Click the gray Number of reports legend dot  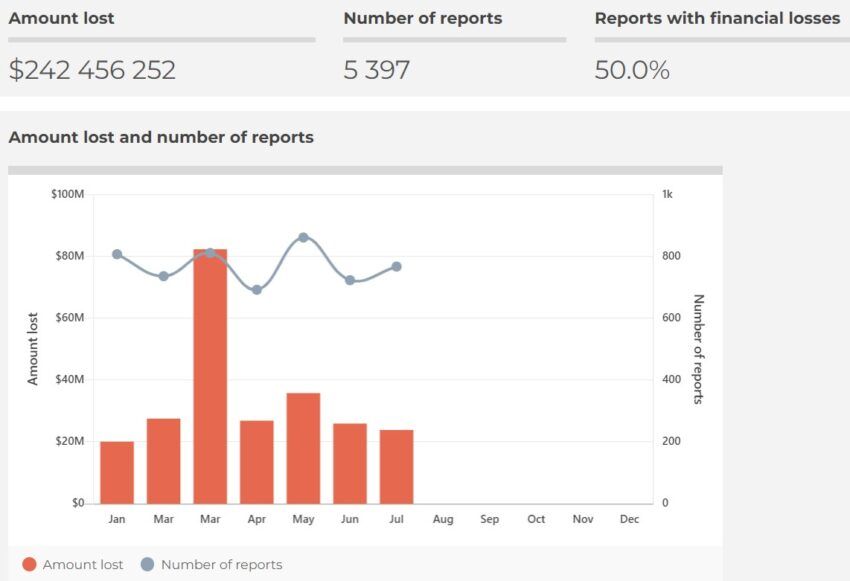tap(147, 564)
